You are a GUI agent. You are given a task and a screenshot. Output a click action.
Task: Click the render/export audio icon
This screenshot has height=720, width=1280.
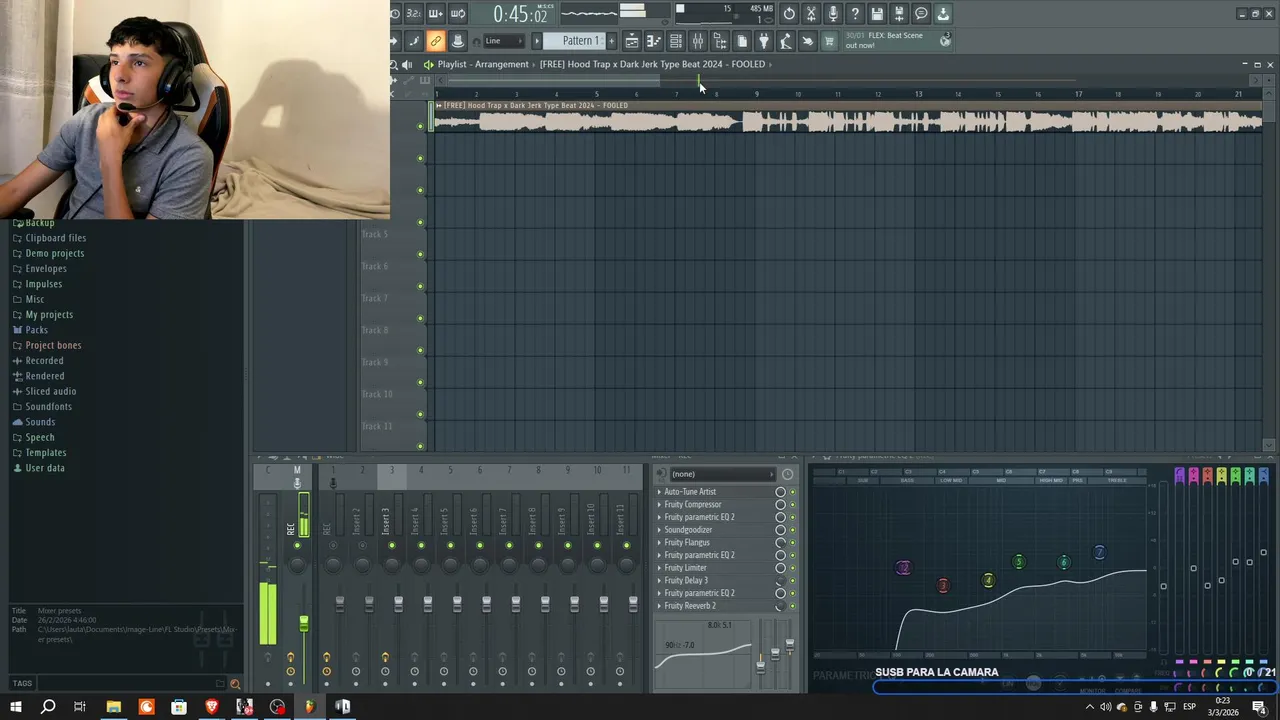(x=899, y=14)
